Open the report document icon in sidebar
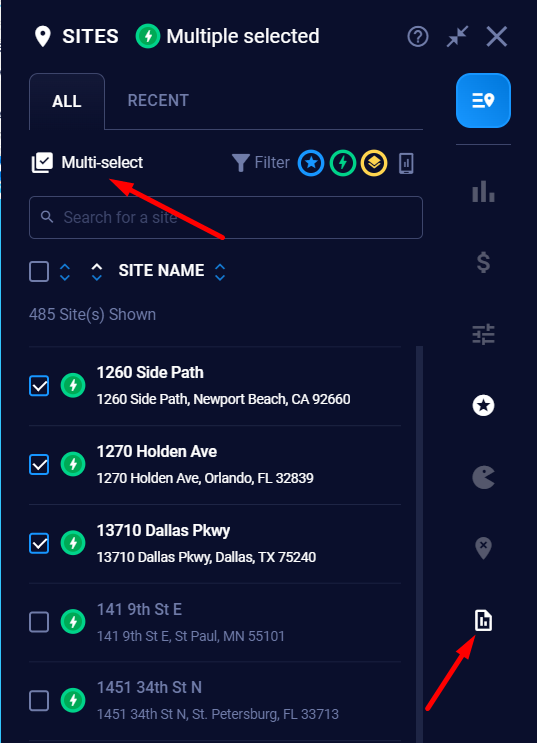Screen dimensions: 537x743 pyautogui.click(x=483, y=620)
